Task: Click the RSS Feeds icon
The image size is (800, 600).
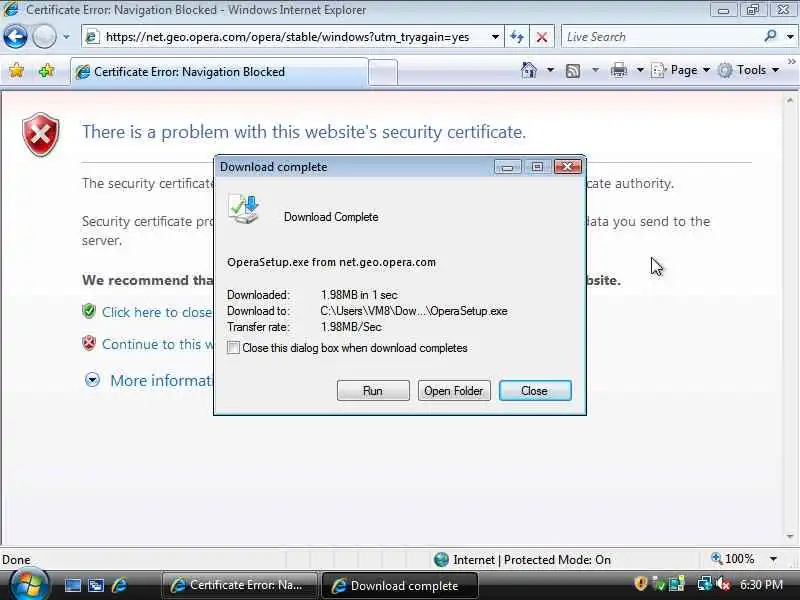Action: pyautogui.click(x=573, y=70)
